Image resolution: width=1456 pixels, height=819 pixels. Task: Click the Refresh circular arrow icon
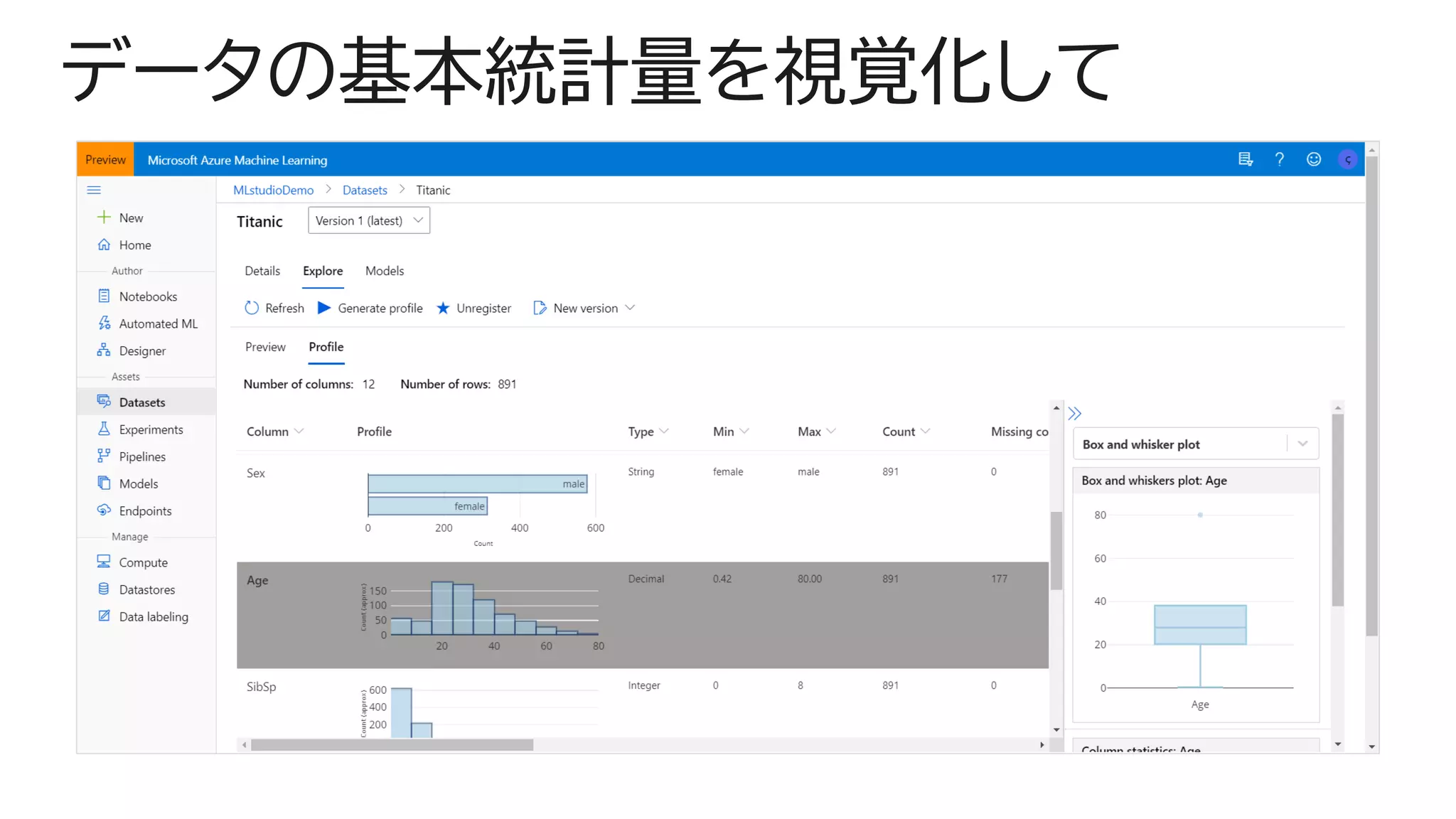[252, 308]
